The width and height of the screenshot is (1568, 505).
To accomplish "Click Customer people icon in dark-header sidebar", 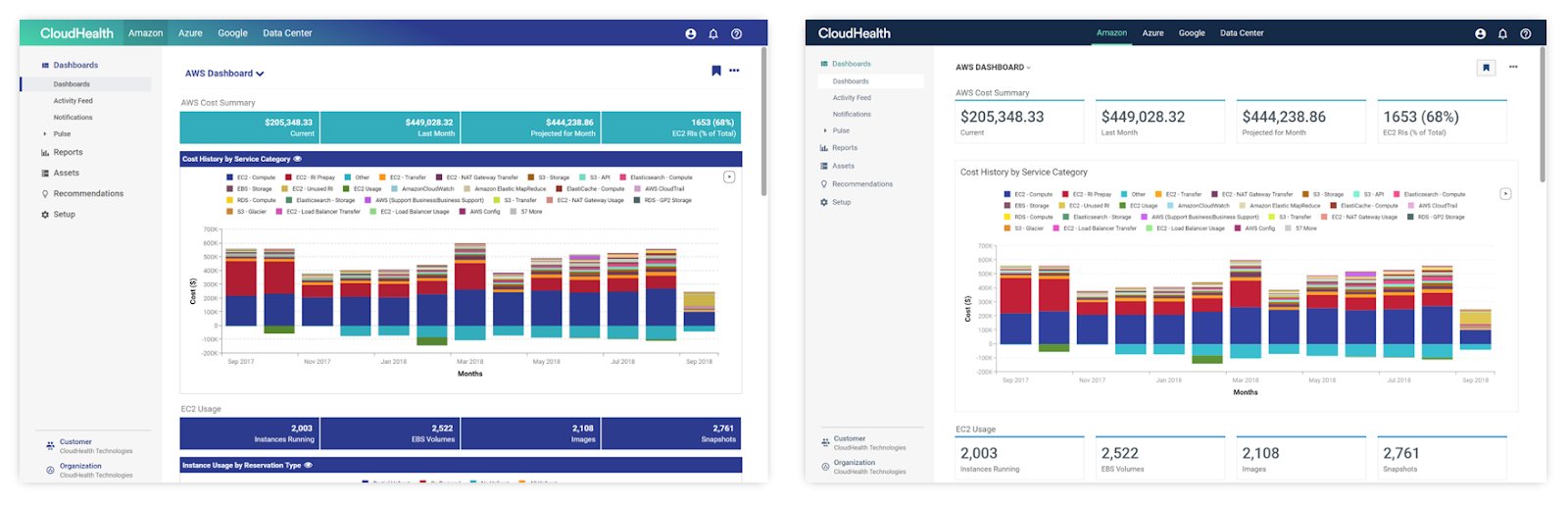I will 825,443.
